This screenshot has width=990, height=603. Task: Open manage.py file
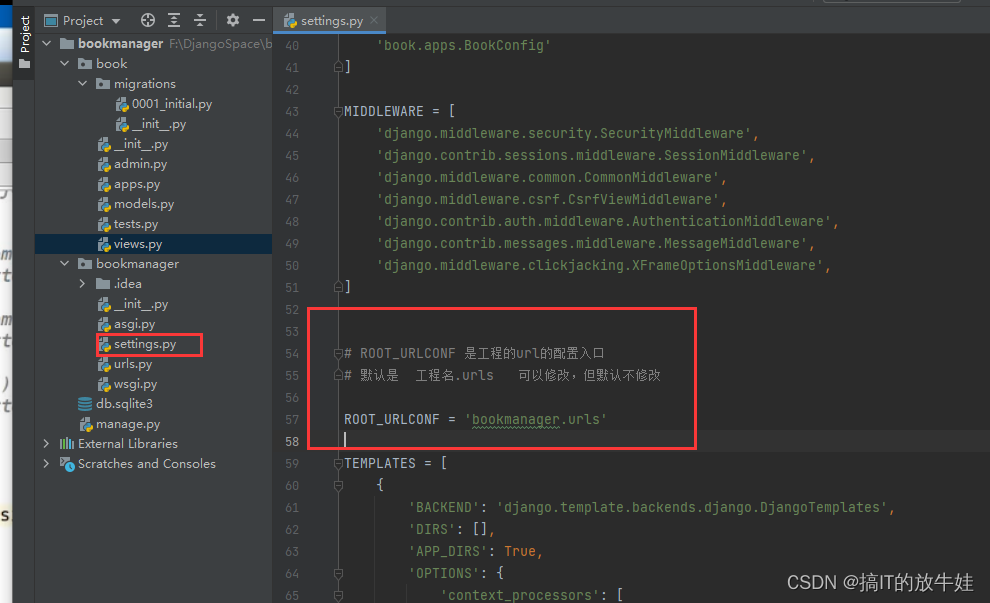tap(128, 424)
